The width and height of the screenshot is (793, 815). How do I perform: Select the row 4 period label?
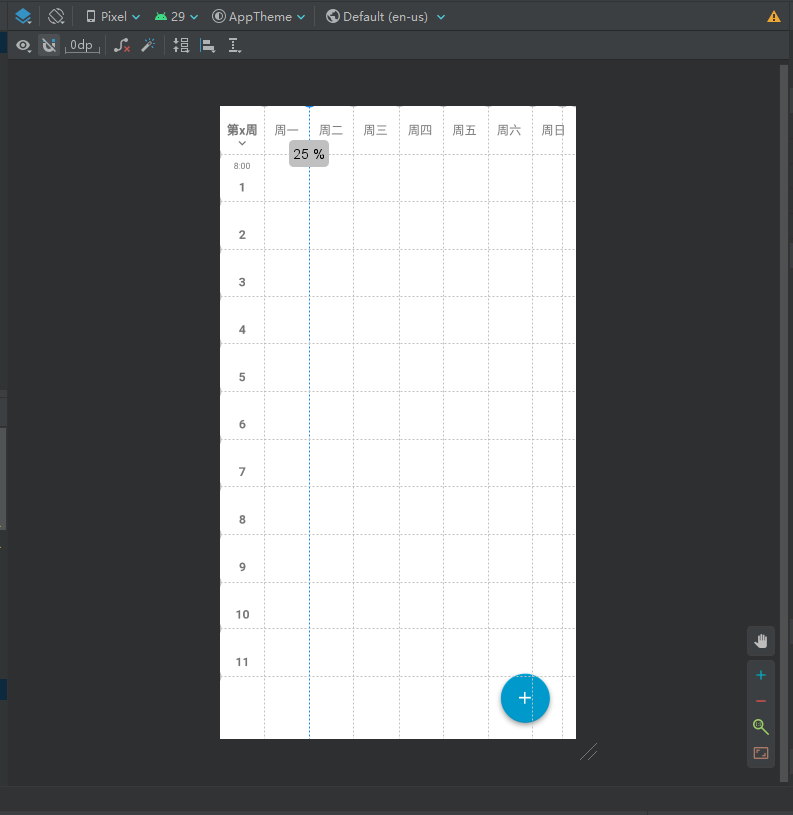[x=242, y=330]
